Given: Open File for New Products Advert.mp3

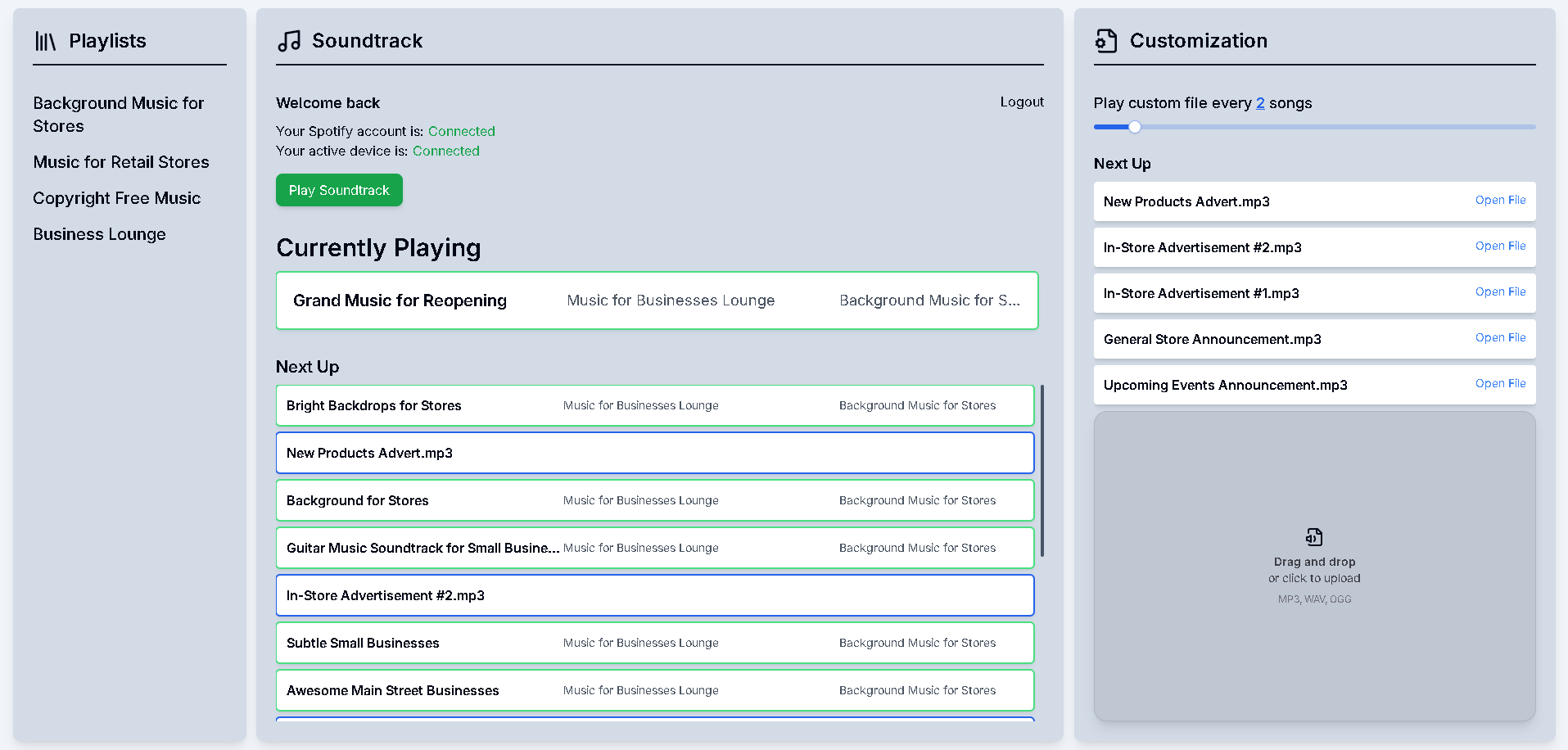Looking at the screenshot, I should 1500,201.
